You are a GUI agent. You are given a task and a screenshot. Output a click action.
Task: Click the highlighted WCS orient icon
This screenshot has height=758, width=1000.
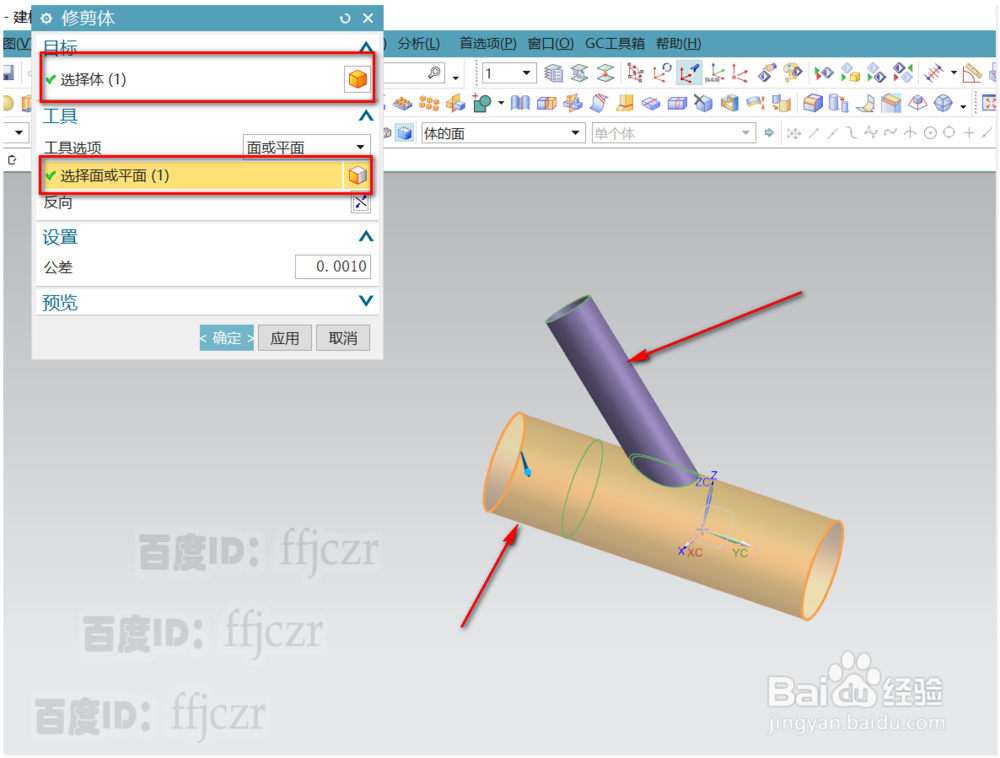pyautogui.click(x=689, y=73)
